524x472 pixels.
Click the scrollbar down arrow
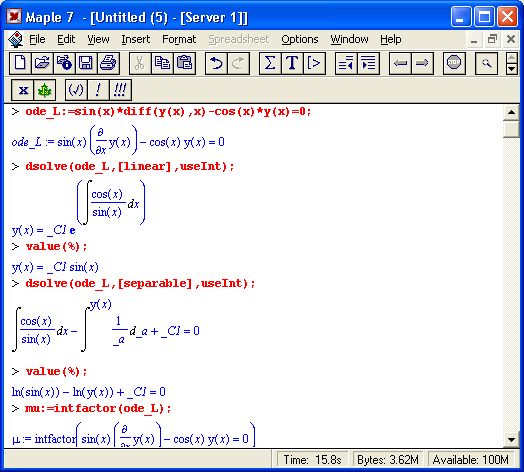click(511, 440)
